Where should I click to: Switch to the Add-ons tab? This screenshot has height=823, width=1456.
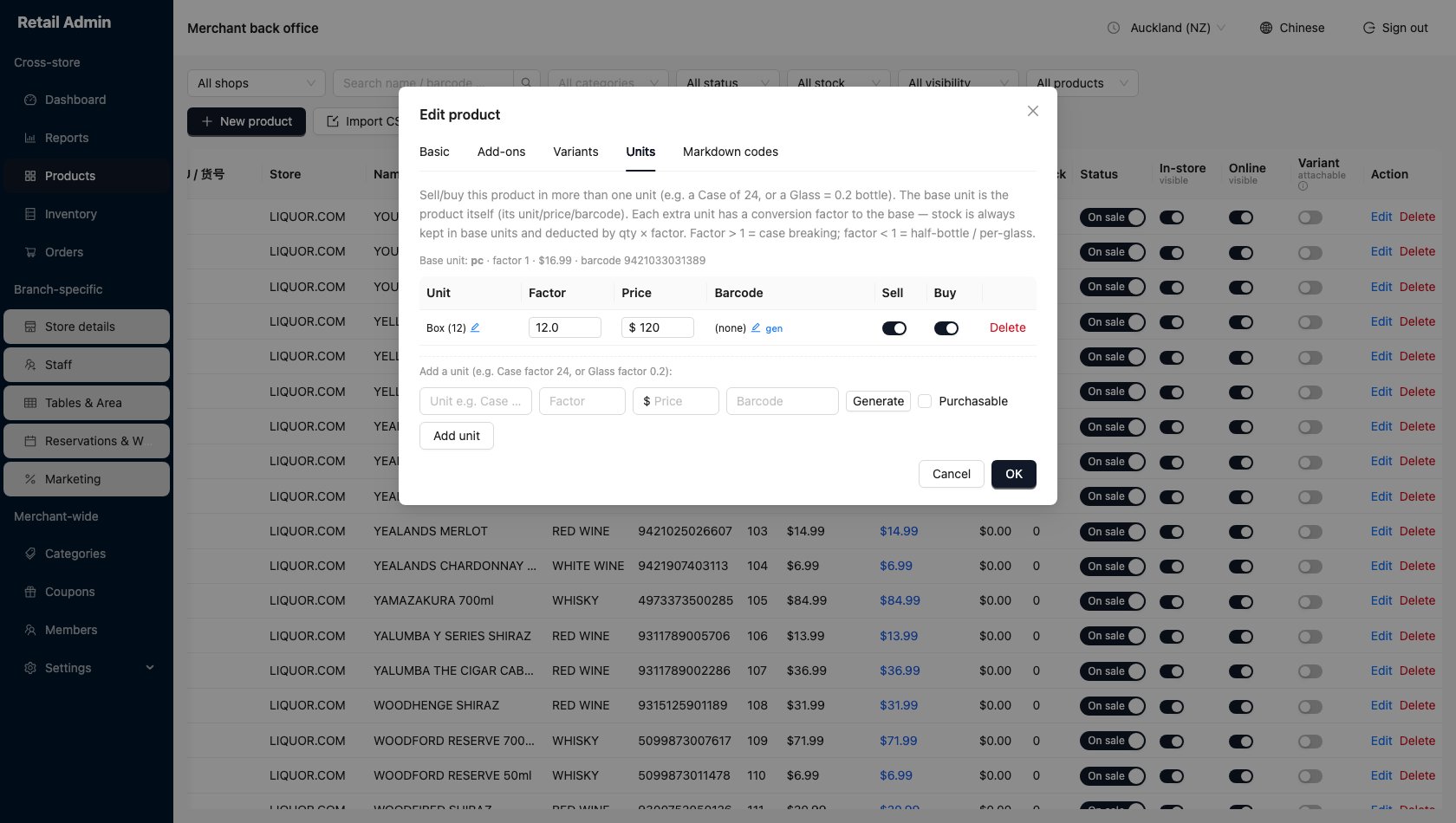501,152
